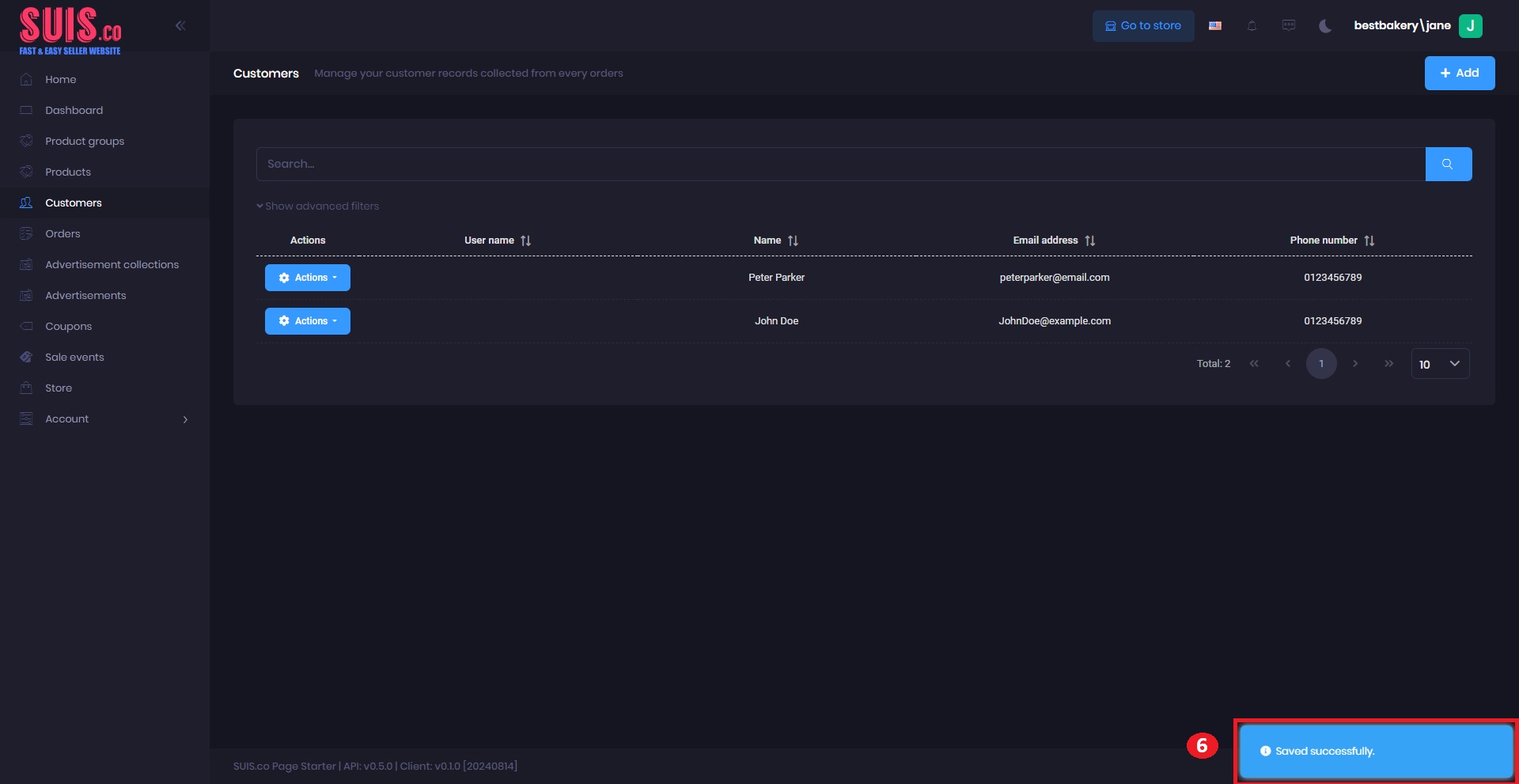The width and height of the screenshot is (1519, 784).
Task: Click the Go to store button
Action: click(x=1143, y=26)
